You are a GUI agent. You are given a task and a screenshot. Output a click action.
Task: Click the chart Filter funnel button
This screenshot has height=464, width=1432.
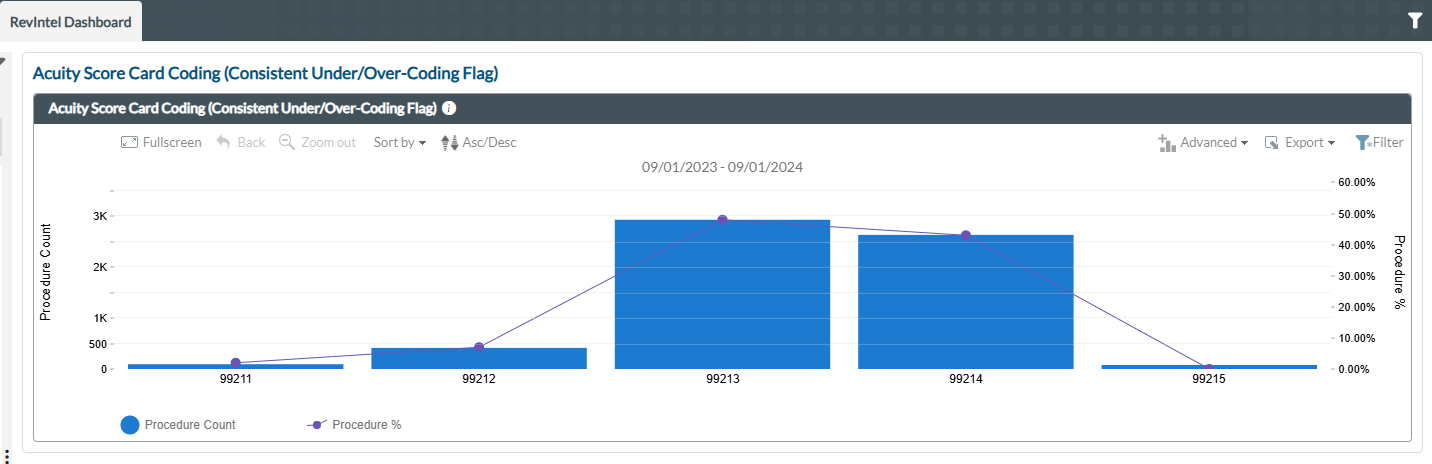tap(1379, 143)
